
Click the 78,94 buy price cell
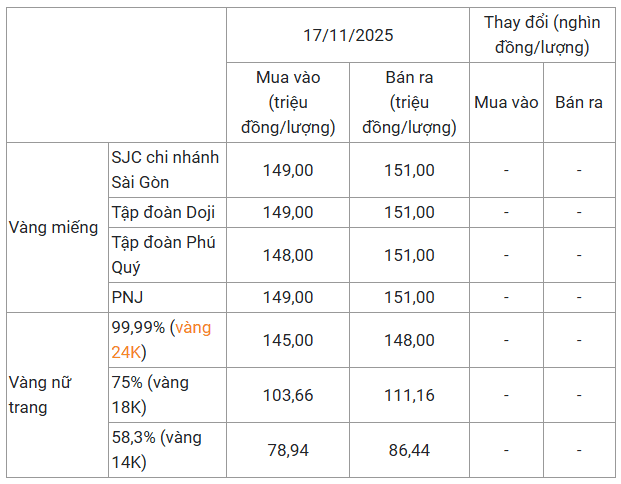tap(288, 450)
